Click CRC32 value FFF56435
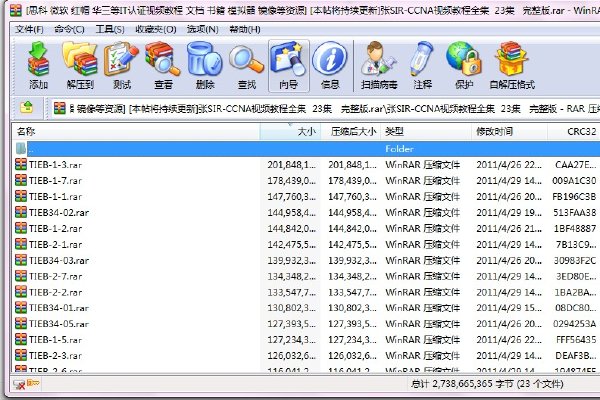Screen dimensions: 600x400 (576, 340)
